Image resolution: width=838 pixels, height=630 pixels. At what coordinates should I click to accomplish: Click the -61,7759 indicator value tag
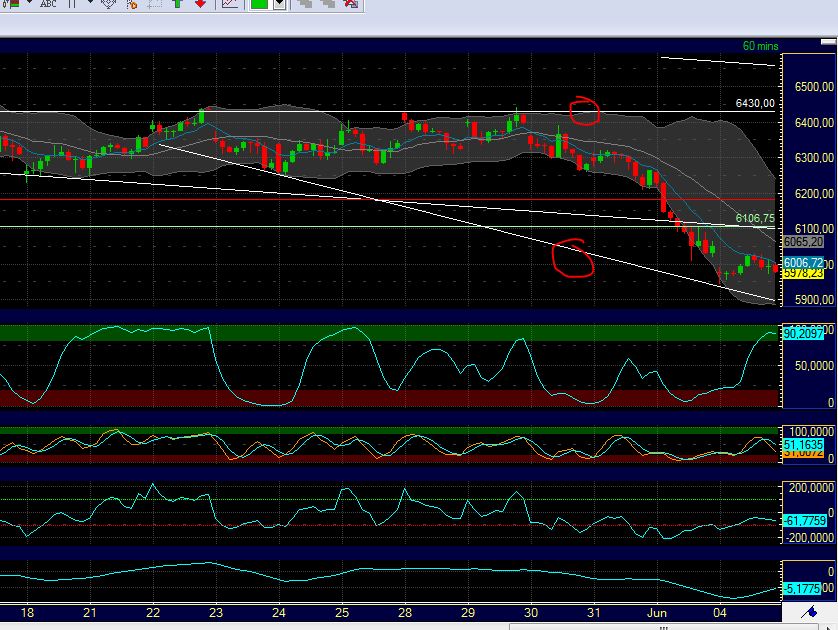tap(805, 520)
